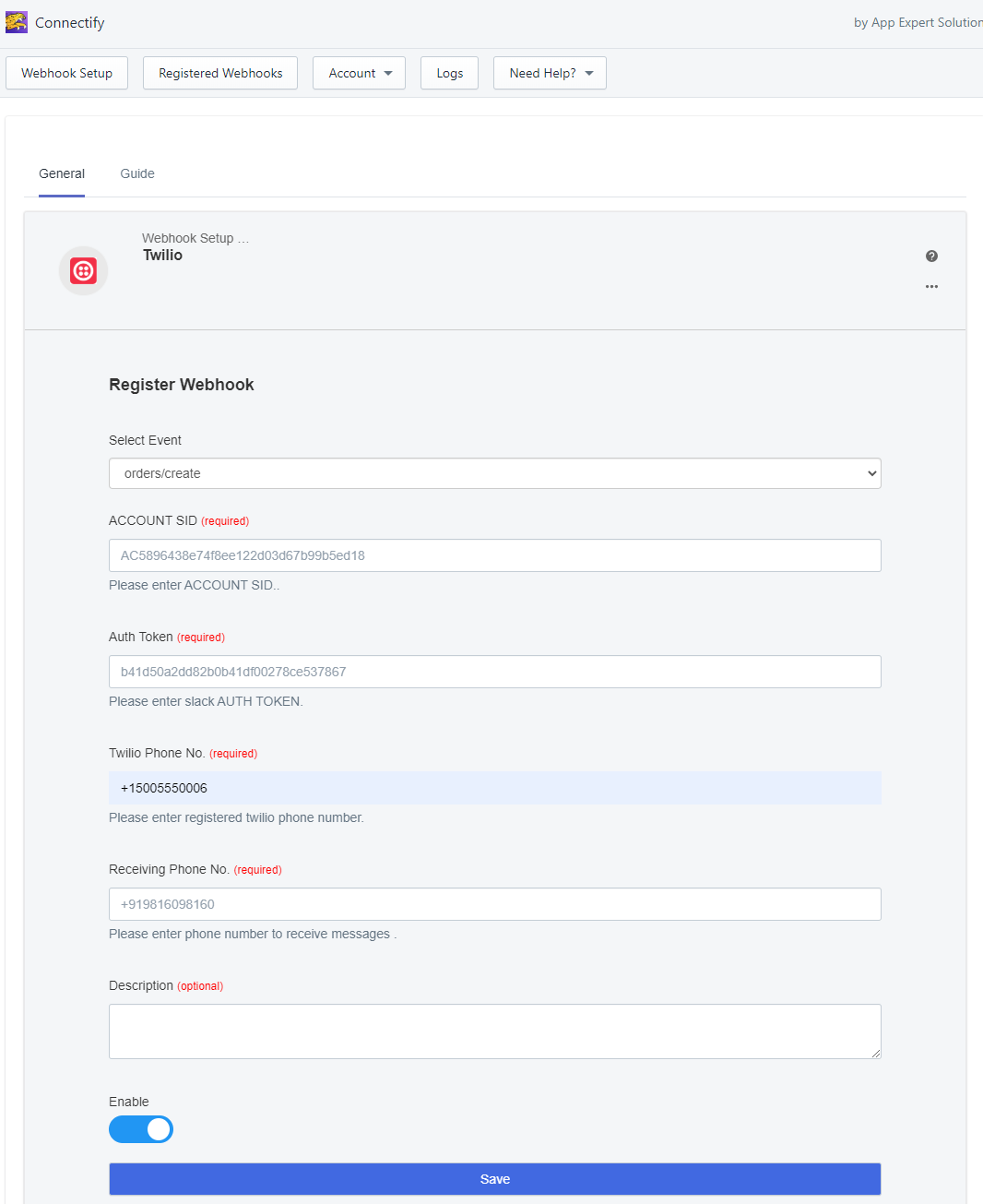Screen dimensions: 983x1204
Task: Go to Registered Webhooks
Action: 220,73
